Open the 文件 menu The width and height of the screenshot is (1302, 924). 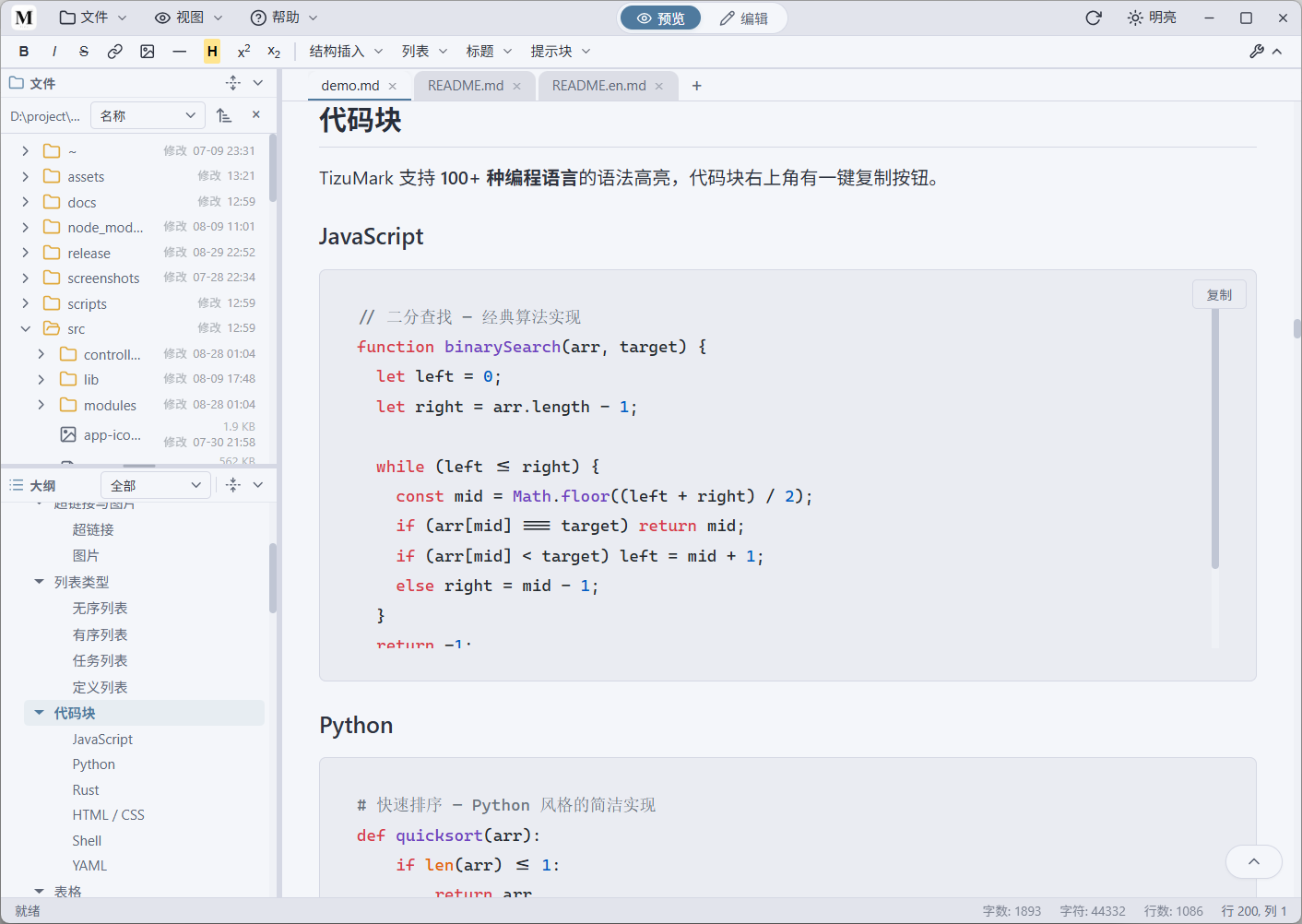[x=93, y=18]
